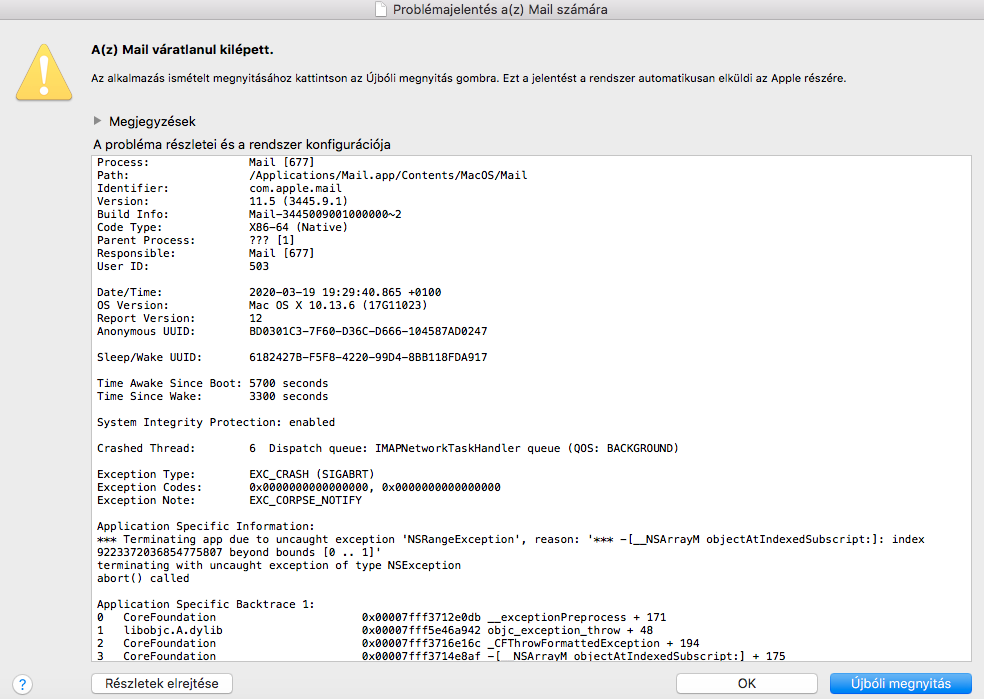This screenshot has width=984, height=699.
Task: Click the Report Version value 12
Action: [255, 318]
